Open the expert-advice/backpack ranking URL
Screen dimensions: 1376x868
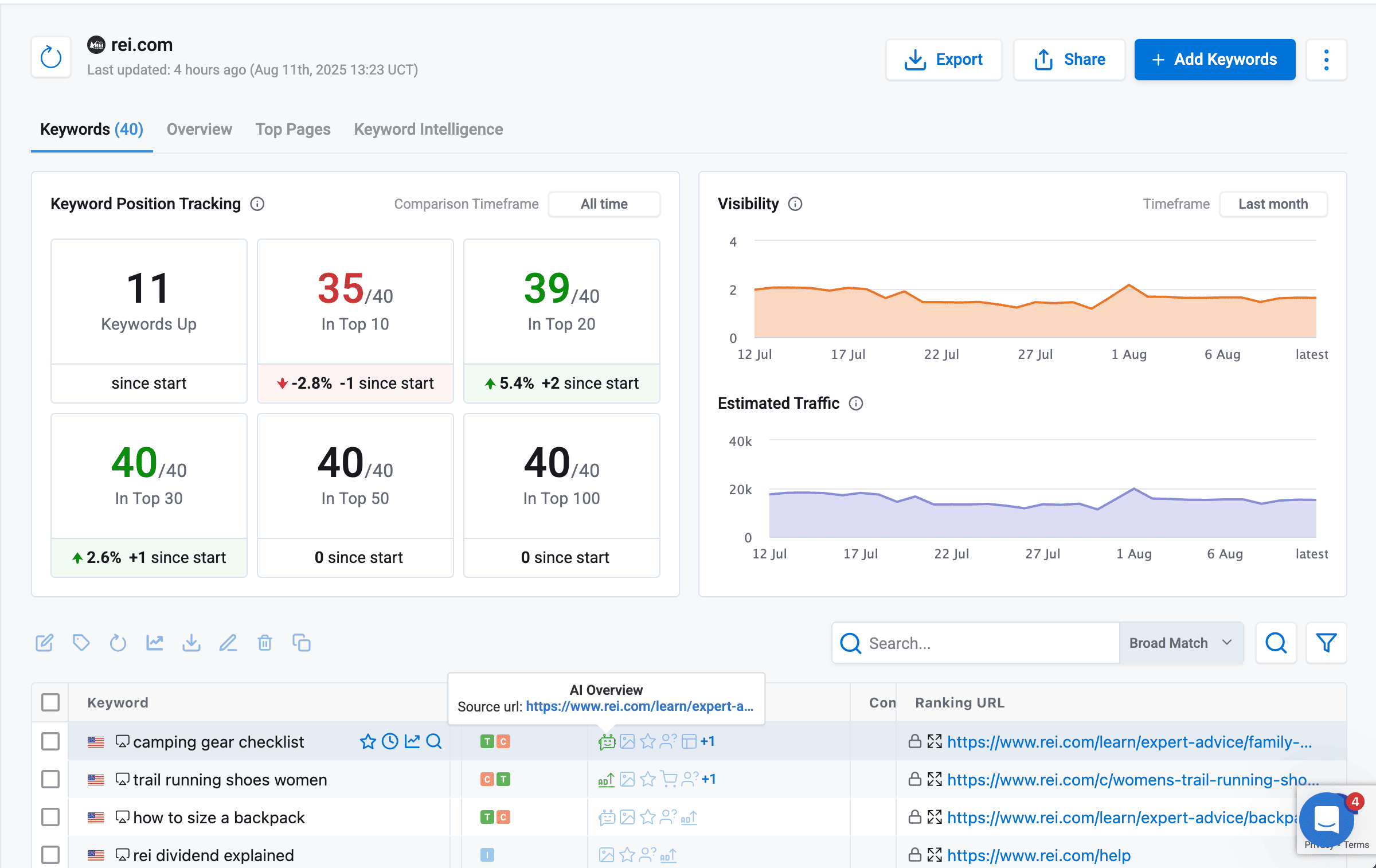point(1121,817)
